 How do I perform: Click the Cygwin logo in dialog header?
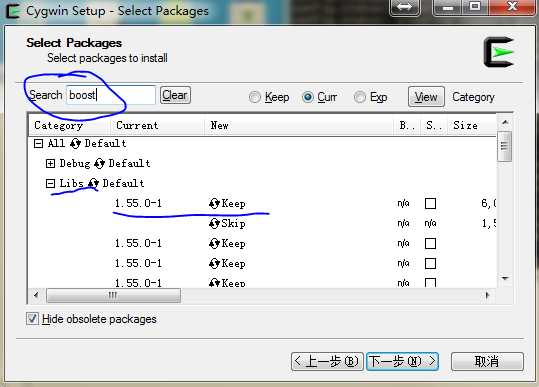point(499,52)
